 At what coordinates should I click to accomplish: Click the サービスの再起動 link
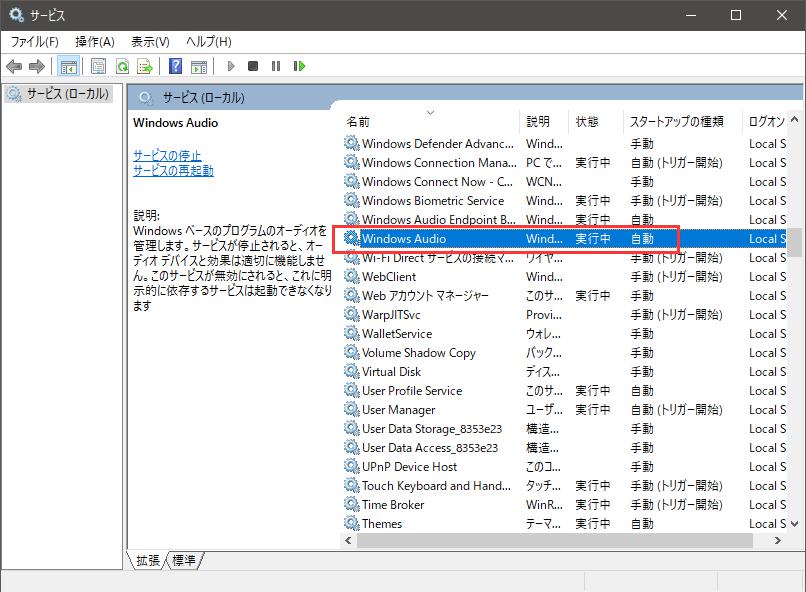pos(173,171)
